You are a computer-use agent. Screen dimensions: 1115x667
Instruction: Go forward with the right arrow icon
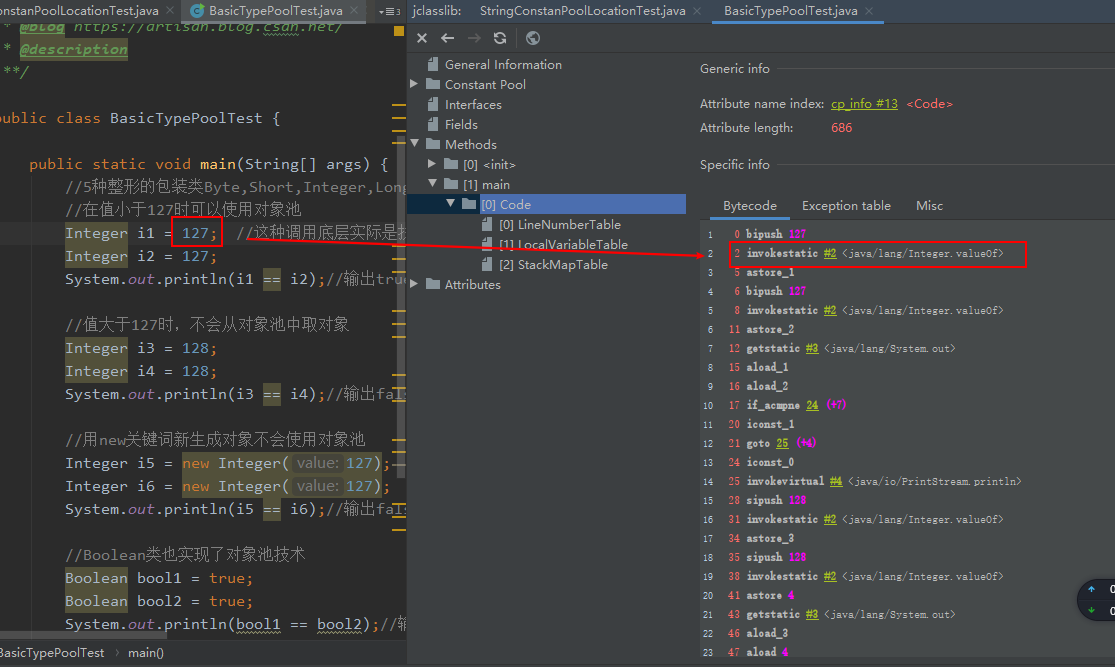474,38
